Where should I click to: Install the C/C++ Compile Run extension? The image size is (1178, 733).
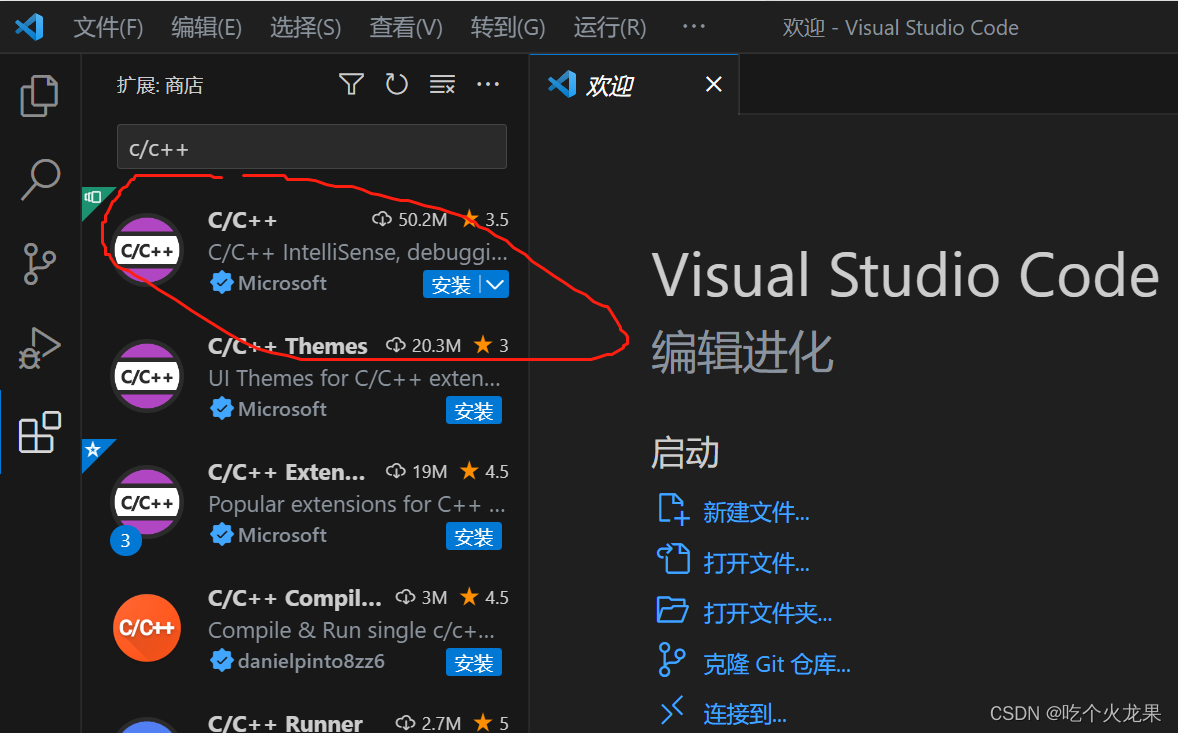pos(474,663)
